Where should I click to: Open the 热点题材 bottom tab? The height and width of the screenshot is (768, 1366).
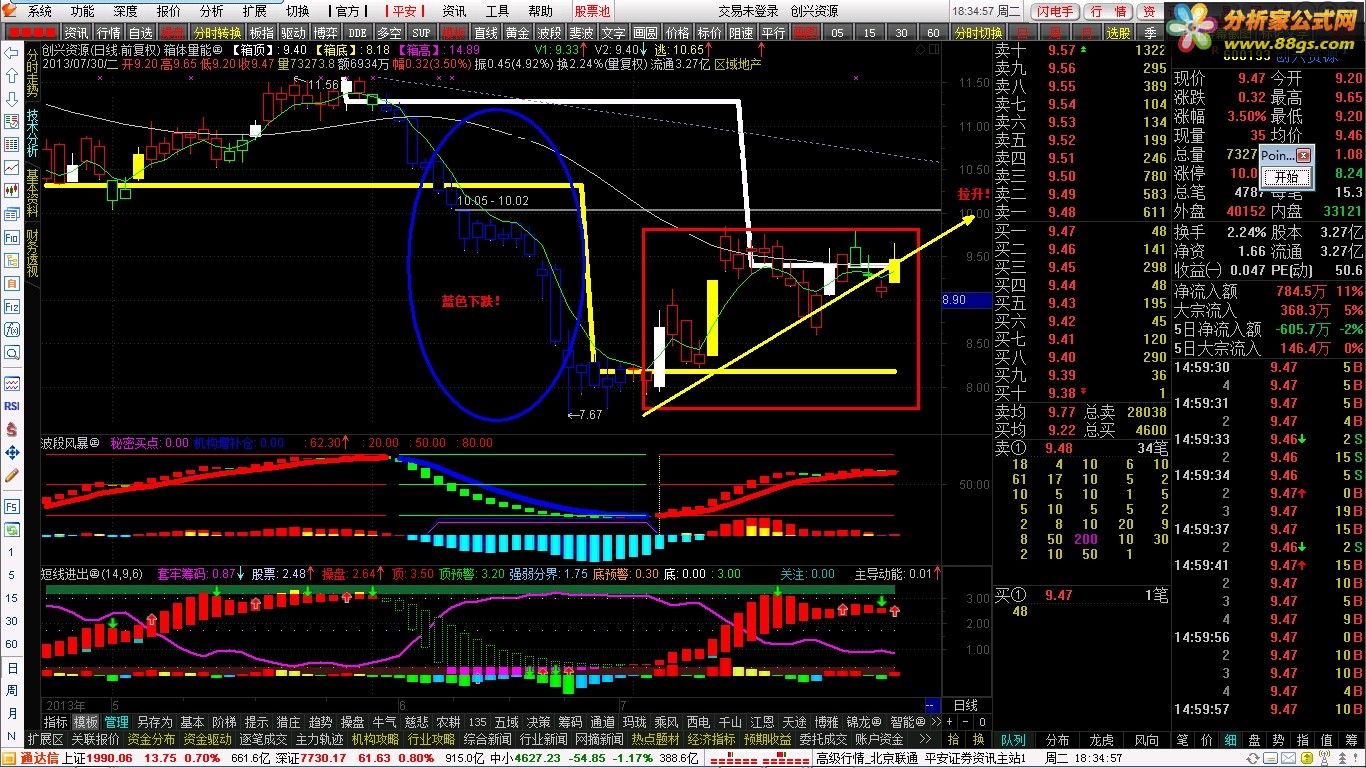655,739
